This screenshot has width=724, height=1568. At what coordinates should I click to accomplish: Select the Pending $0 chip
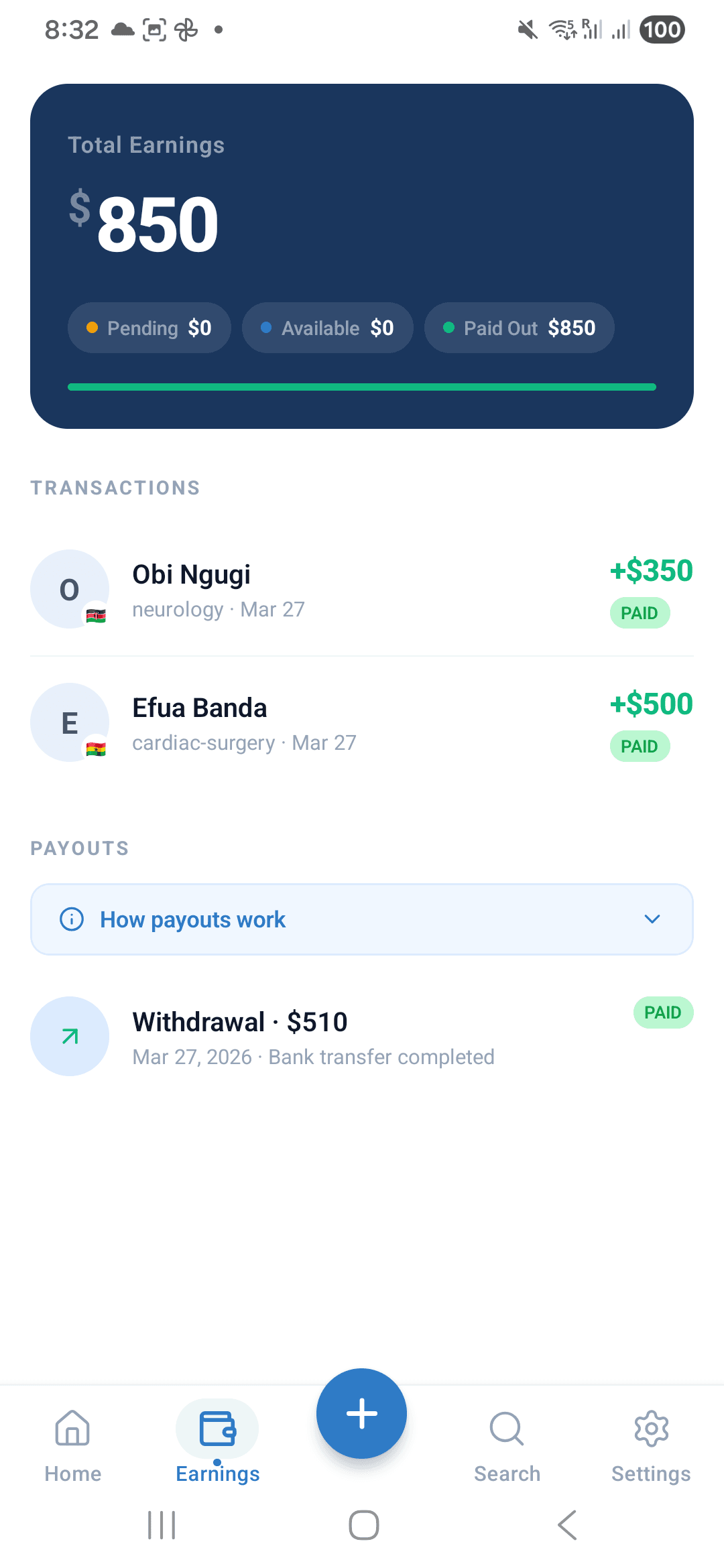pyautogui.click(x=149, y=328)
